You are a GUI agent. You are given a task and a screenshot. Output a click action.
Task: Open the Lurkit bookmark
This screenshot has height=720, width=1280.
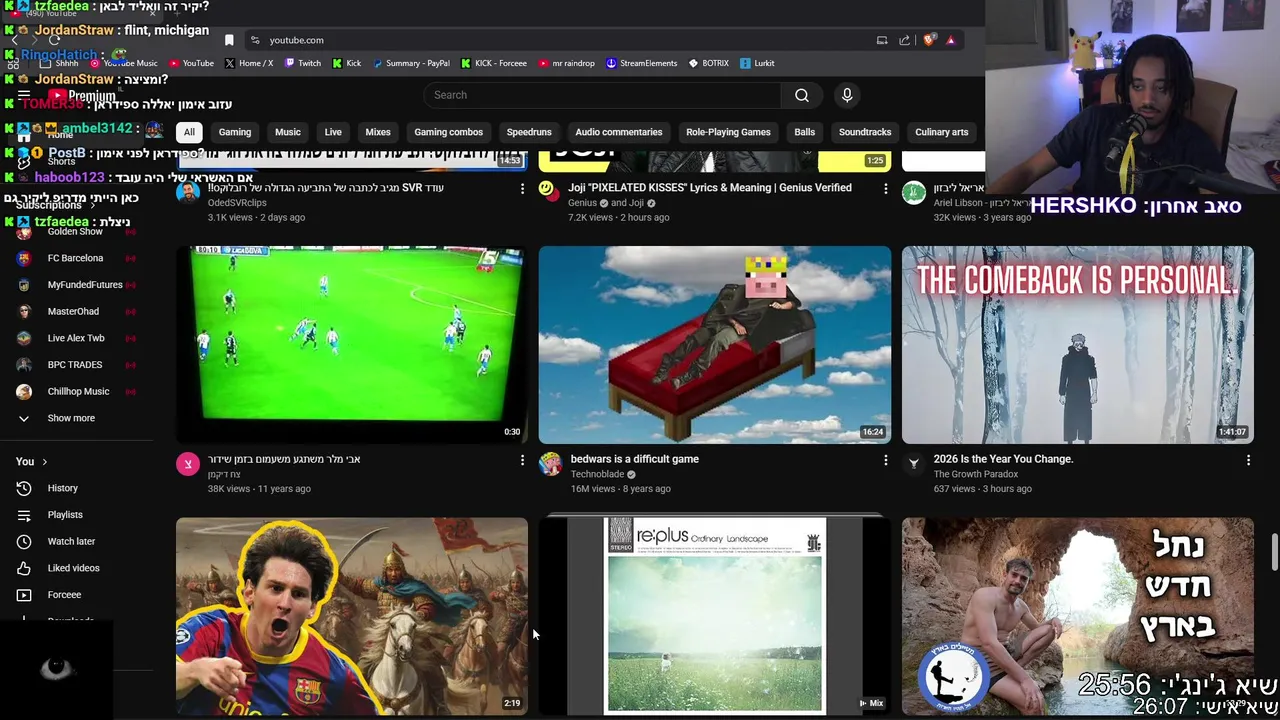pos(757,63)
